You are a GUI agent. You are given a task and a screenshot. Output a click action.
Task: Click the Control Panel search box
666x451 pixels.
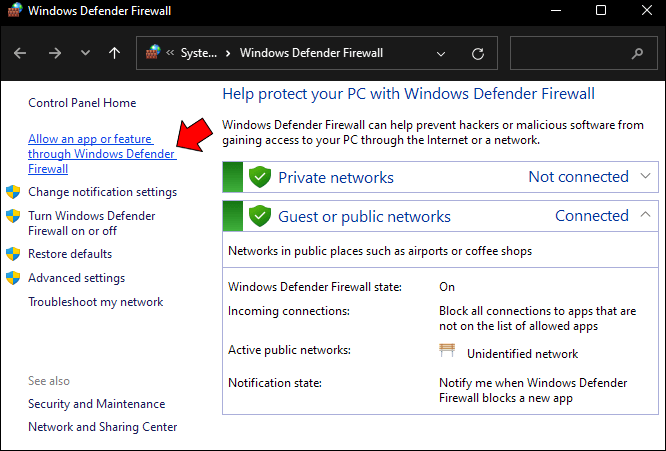coord(570,53)
